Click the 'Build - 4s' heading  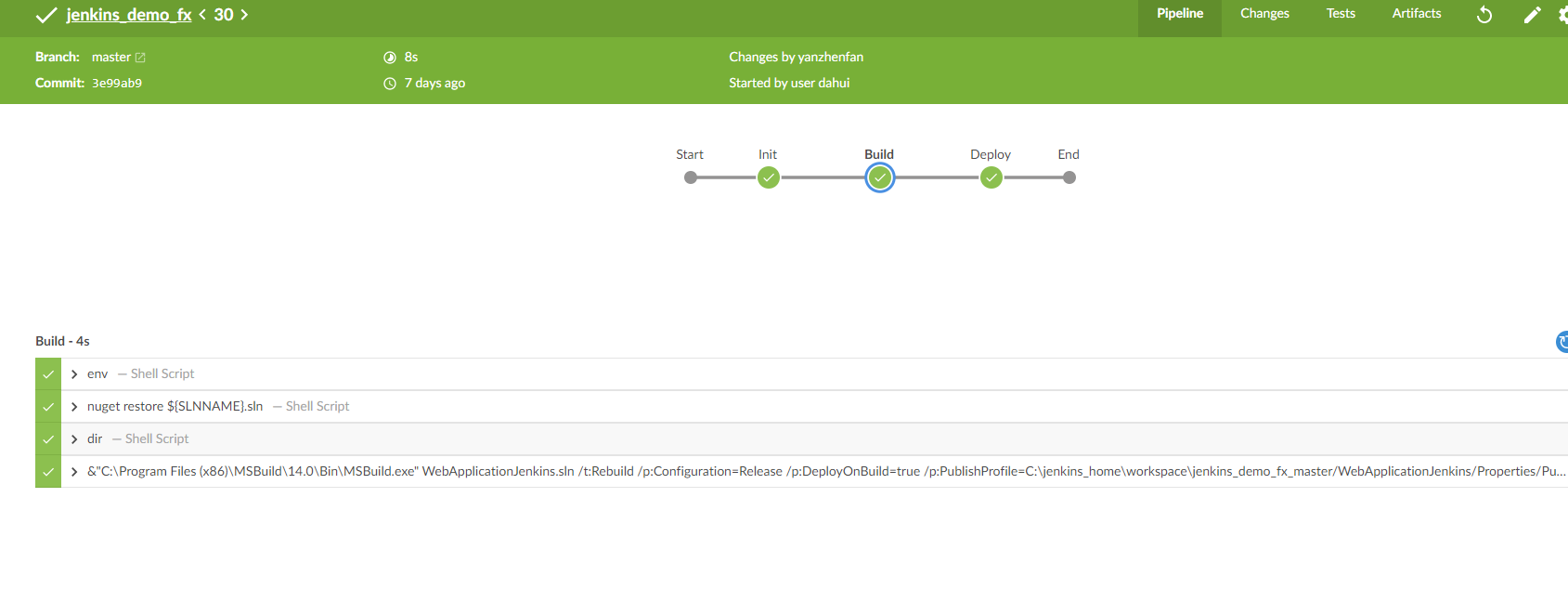[62, 342]
